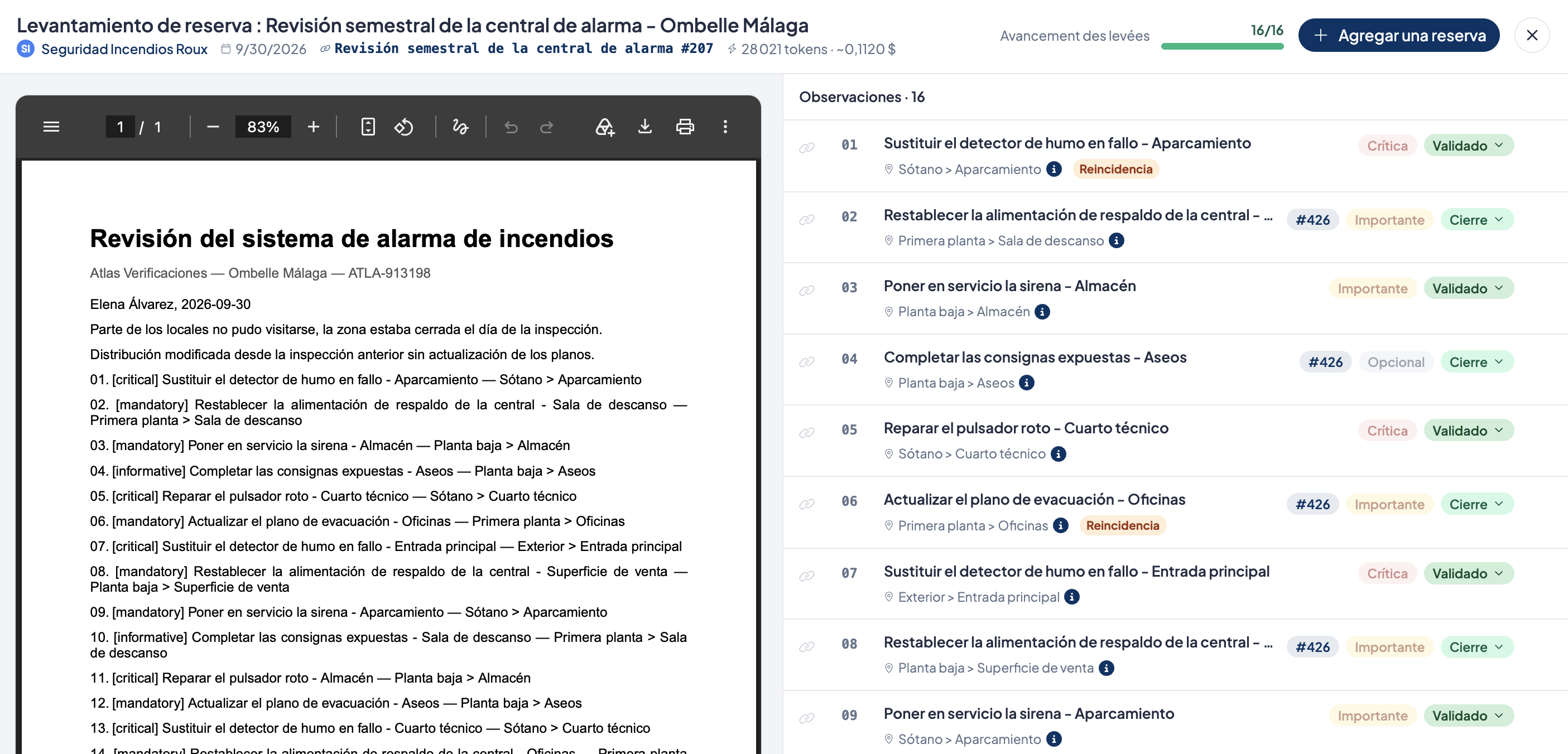The image size is (1568, 754).
Task: Open the PDF viewer sidebar menu icon
Action: click(51, 127)
